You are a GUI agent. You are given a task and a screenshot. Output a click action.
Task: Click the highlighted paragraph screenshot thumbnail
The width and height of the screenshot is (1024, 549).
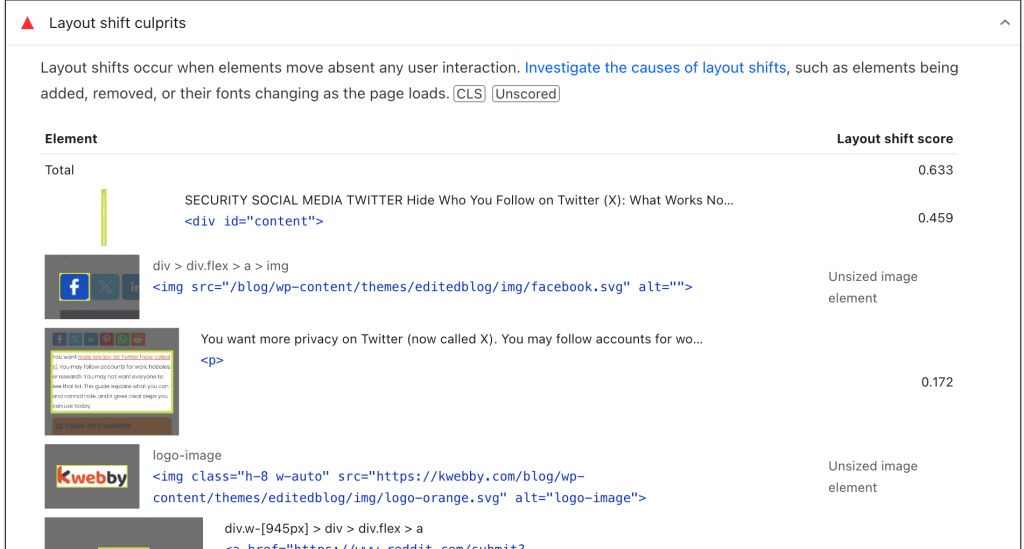point(112,381)
